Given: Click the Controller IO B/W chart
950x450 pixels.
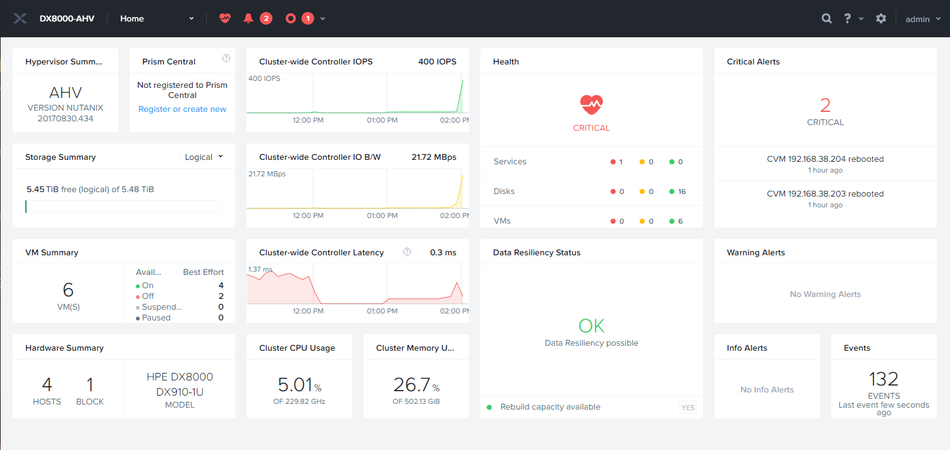Looking at the screenshot, I should (357, 190).
